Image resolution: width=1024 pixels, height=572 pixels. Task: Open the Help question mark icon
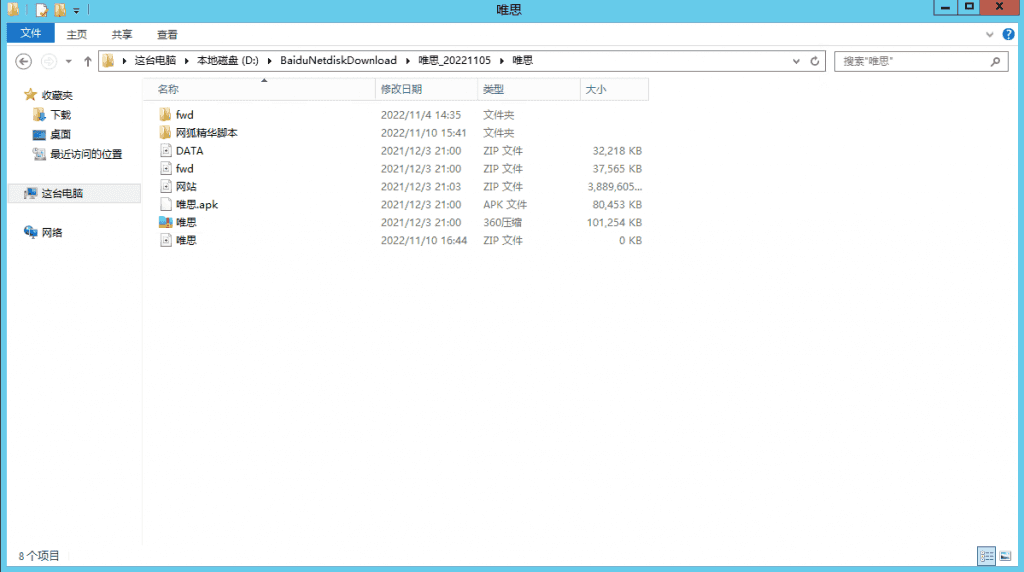(1008, 35)
